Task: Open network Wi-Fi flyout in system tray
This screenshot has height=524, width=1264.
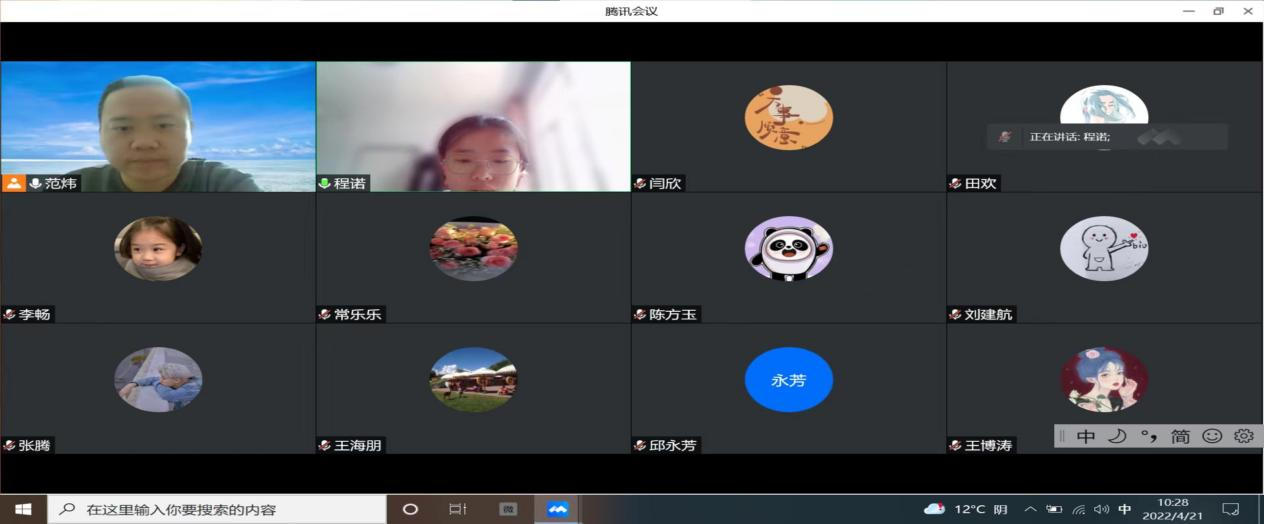Action: tap(1078, 509)
